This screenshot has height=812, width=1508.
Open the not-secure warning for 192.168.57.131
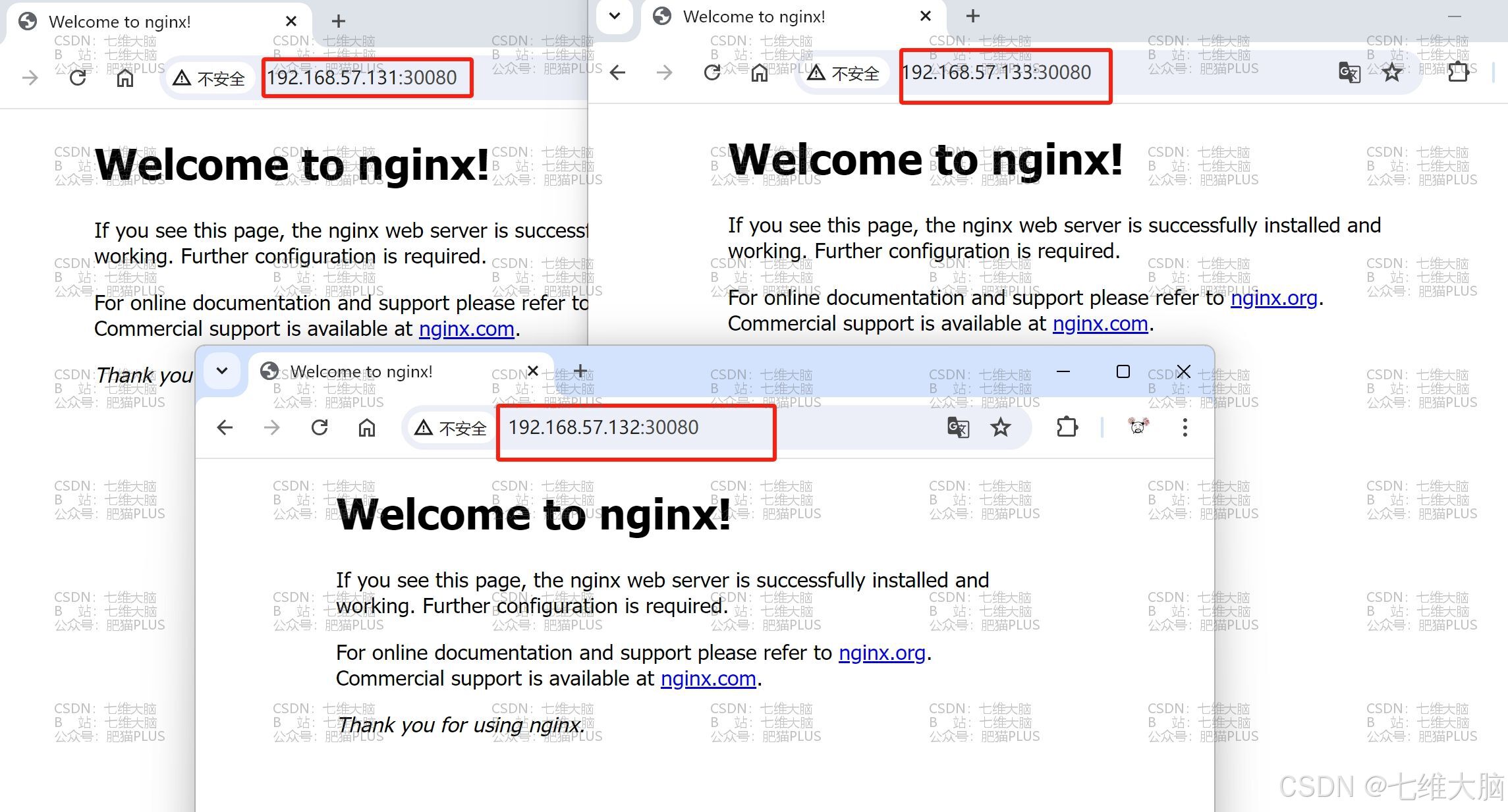point(209,78)
